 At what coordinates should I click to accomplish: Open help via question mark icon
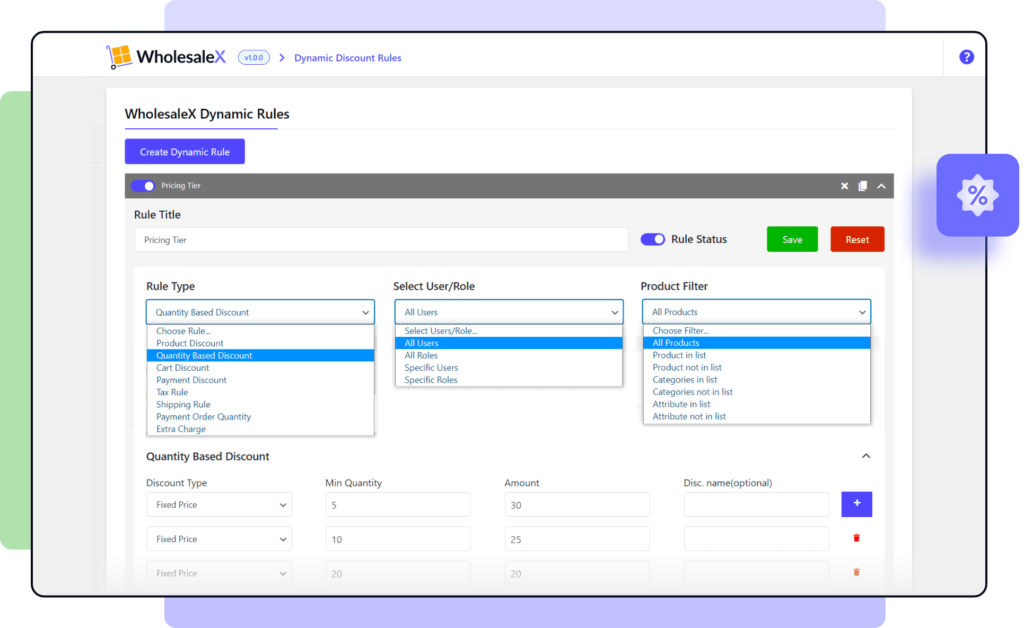tap(967, 57)
